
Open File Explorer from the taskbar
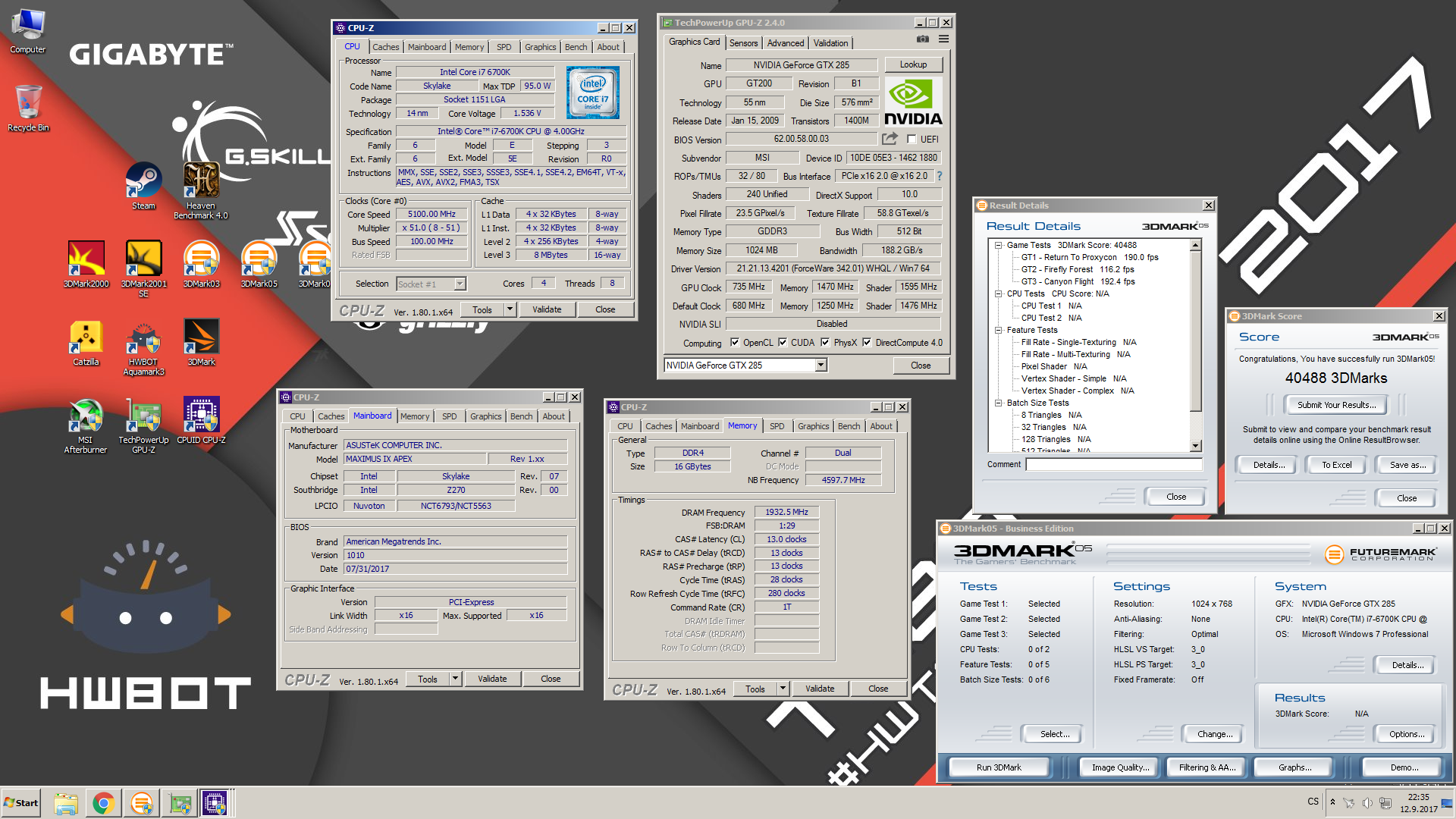pyautogui.click(x=66, y=803)
